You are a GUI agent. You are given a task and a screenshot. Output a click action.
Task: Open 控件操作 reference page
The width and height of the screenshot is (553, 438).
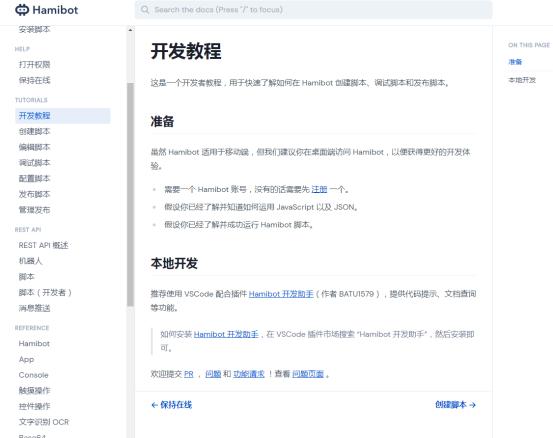pos(35,406)
